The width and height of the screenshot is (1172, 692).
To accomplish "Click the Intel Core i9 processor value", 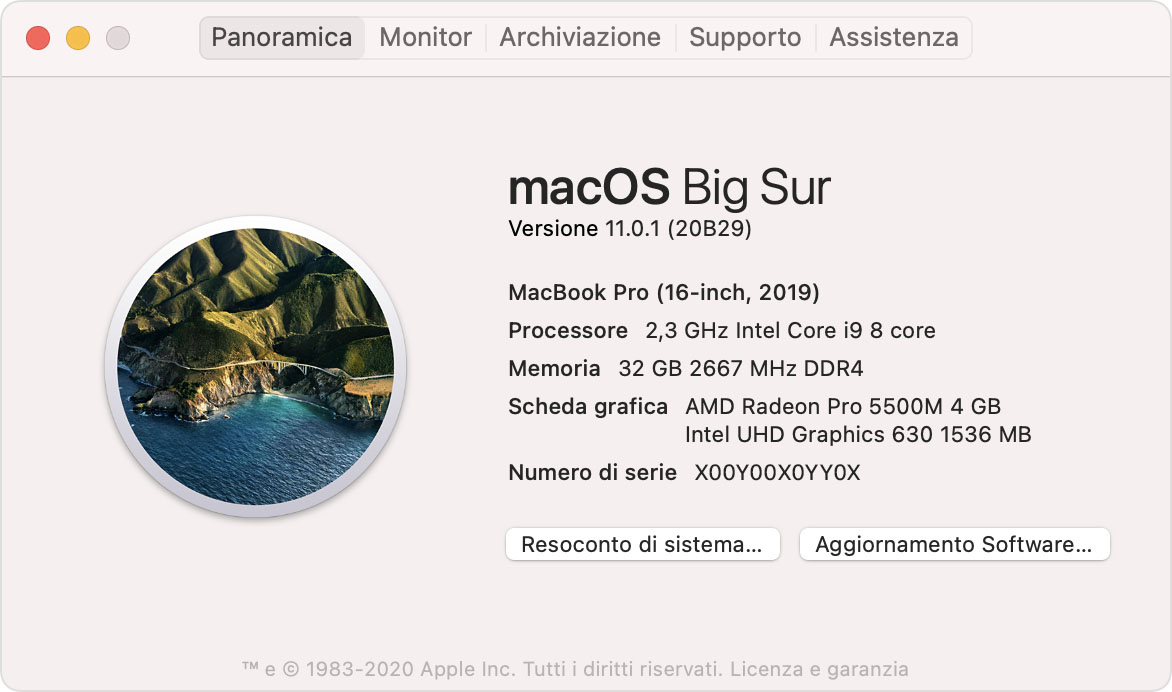I will [790, 331].
